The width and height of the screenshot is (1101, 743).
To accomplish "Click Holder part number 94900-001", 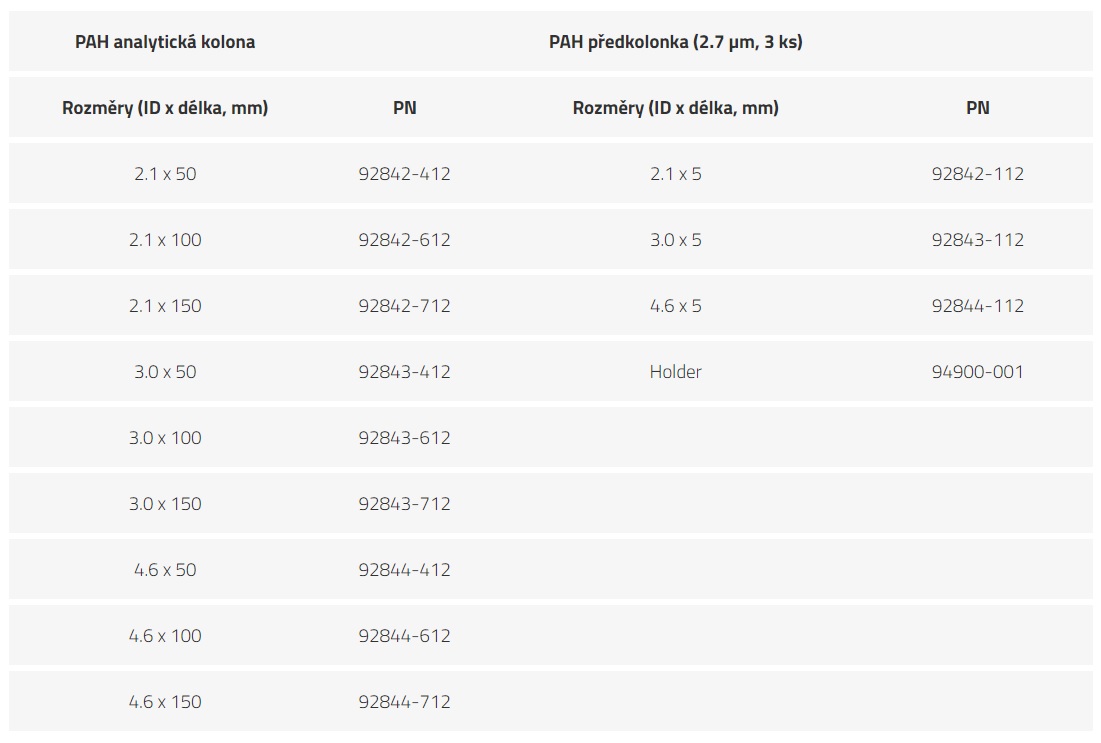I will point(977,372).
